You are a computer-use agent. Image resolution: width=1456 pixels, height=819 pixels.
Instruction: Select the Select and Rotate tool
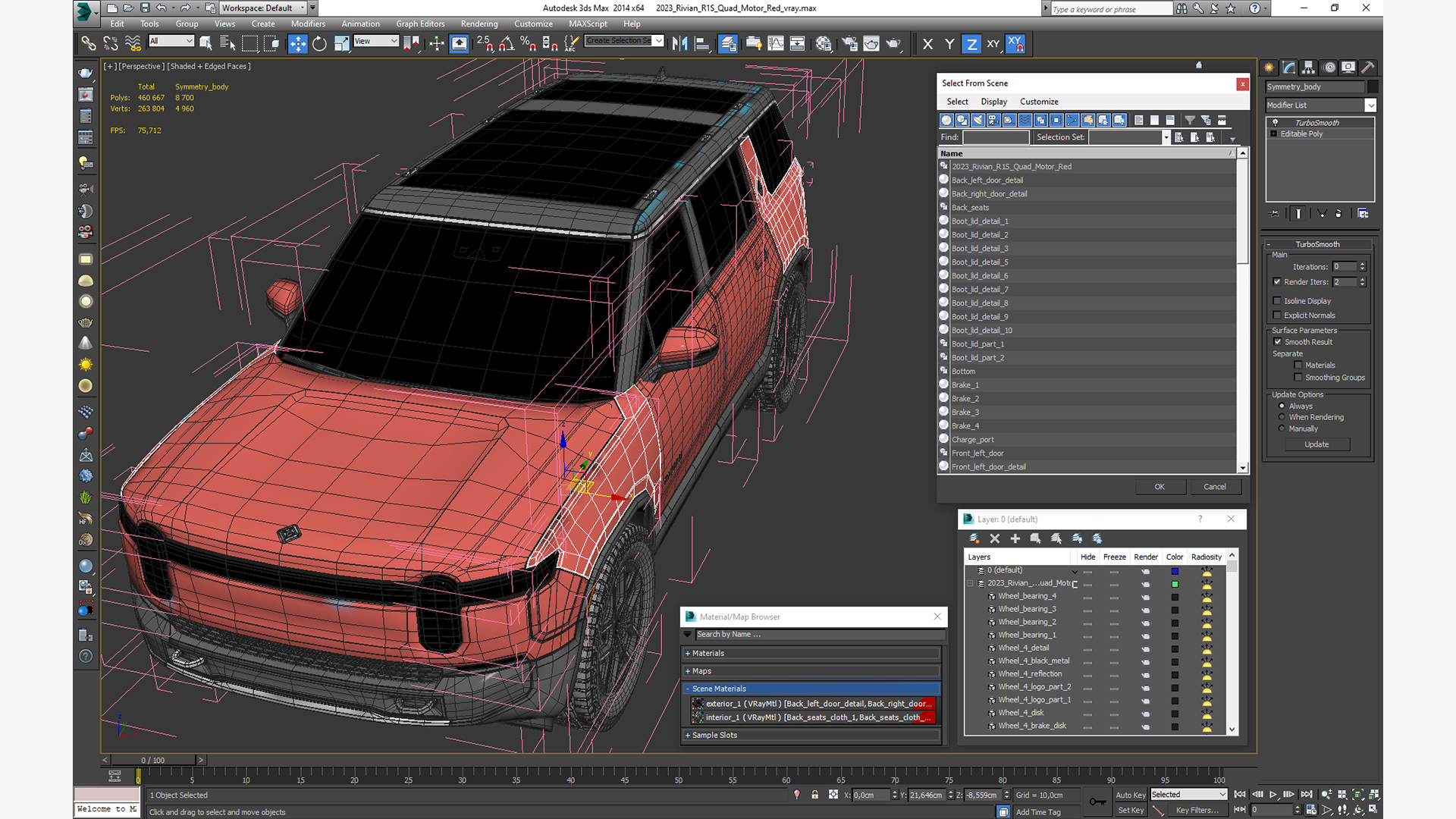319,44
